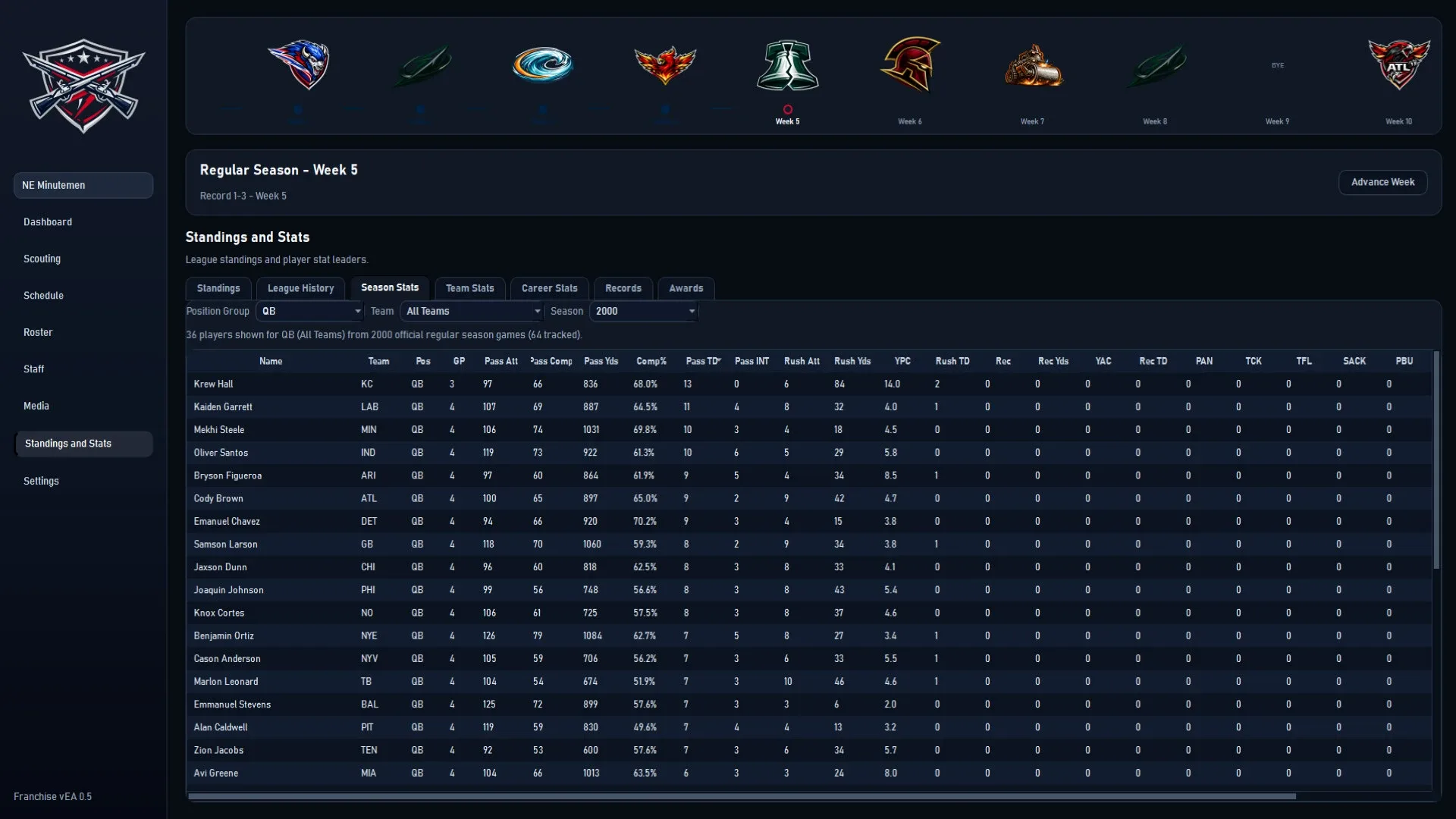Open the Career Stats tab
The image size is (1456, 819).
pyautogui.click(x=549, y=288)
